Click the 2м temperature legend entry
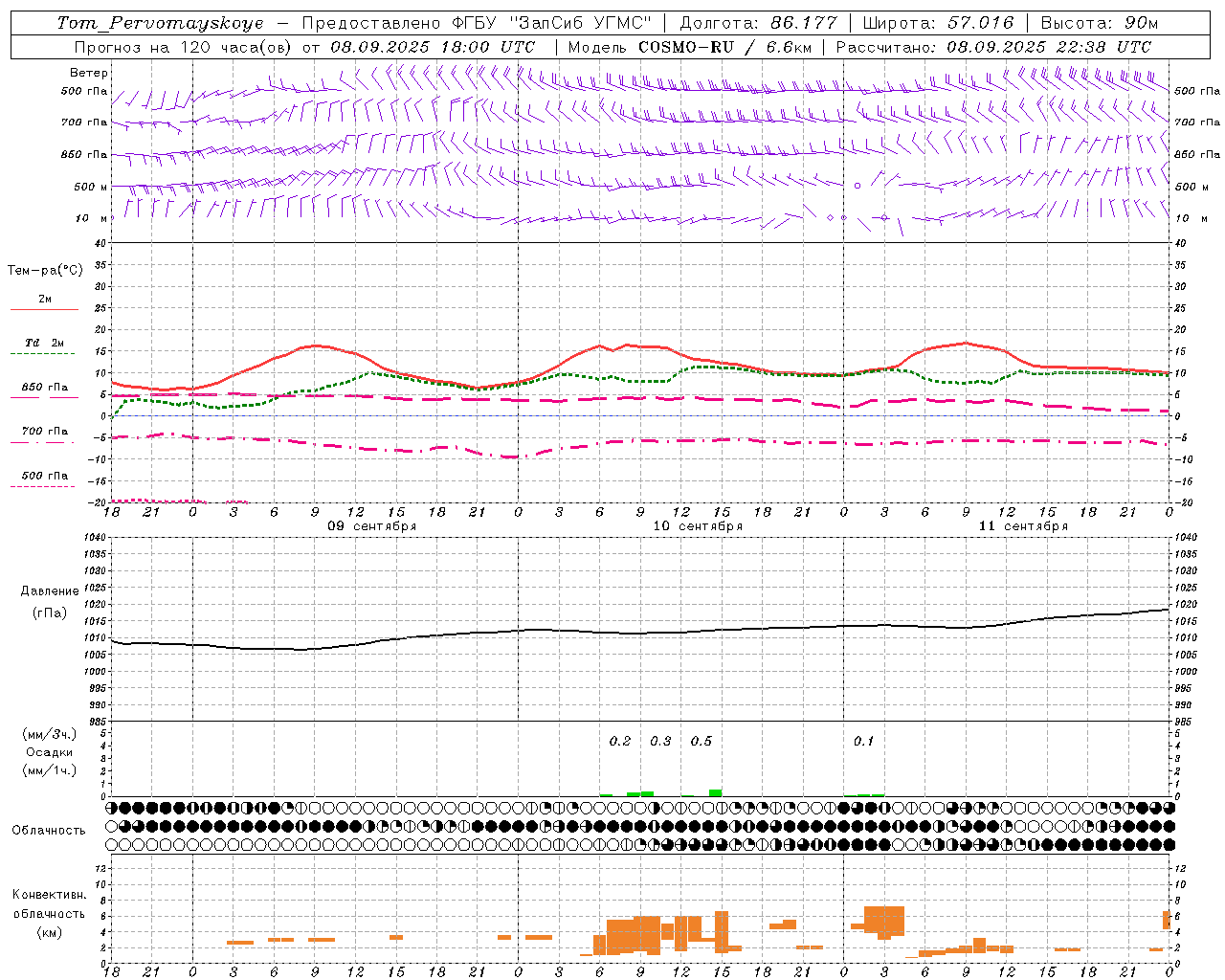 [x=45, y=300]
